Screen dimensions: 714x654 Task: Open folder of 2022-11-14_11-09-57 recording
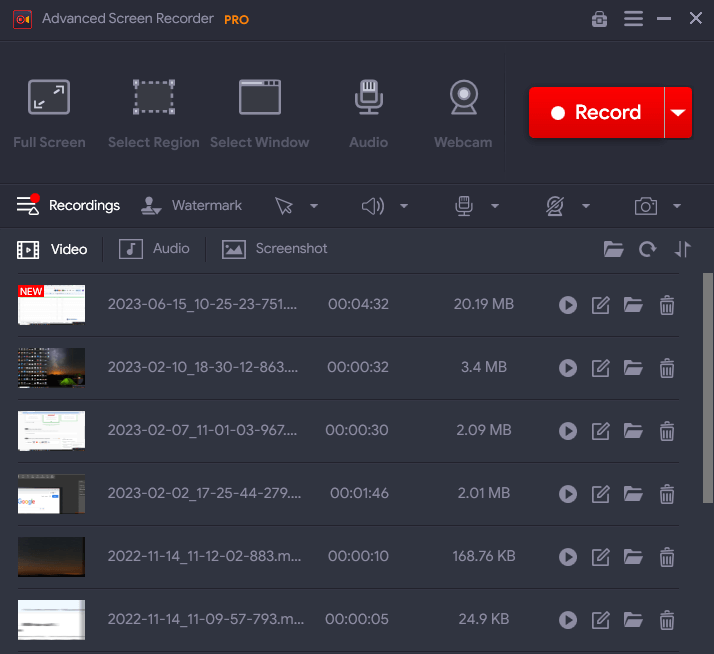(633, 619)
